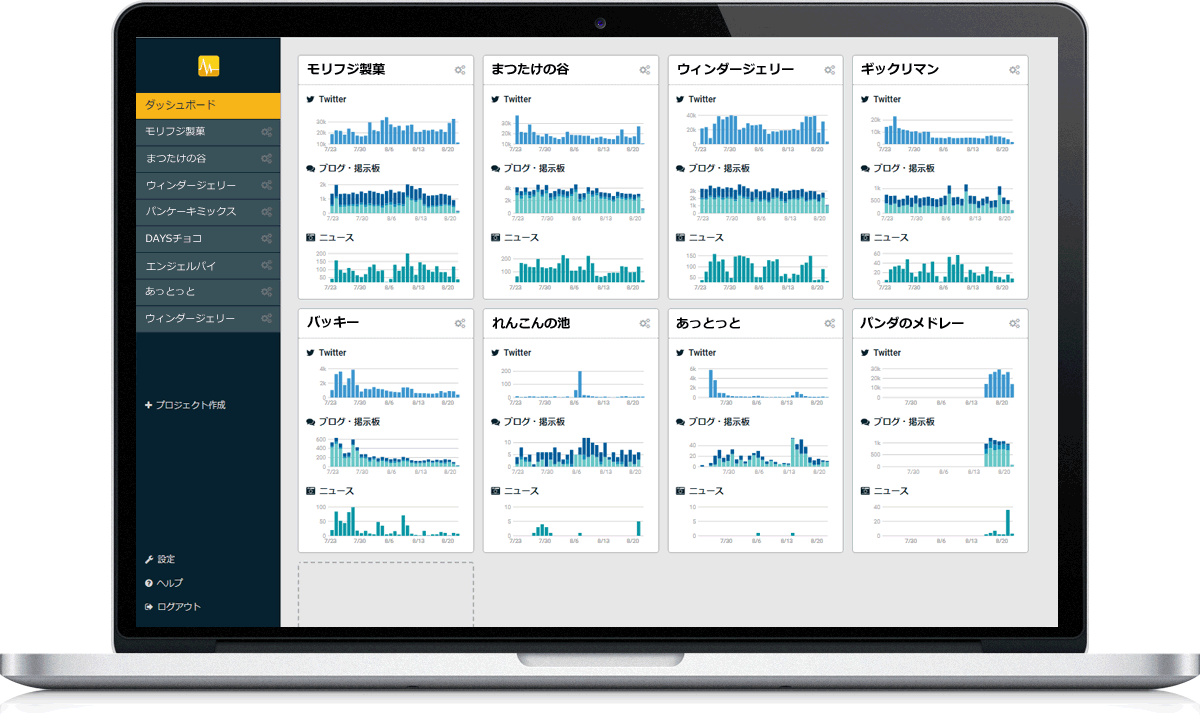This screenshot has width=1200, height=716.
Task: Click the yellow app logo icon
Action: 208,67
